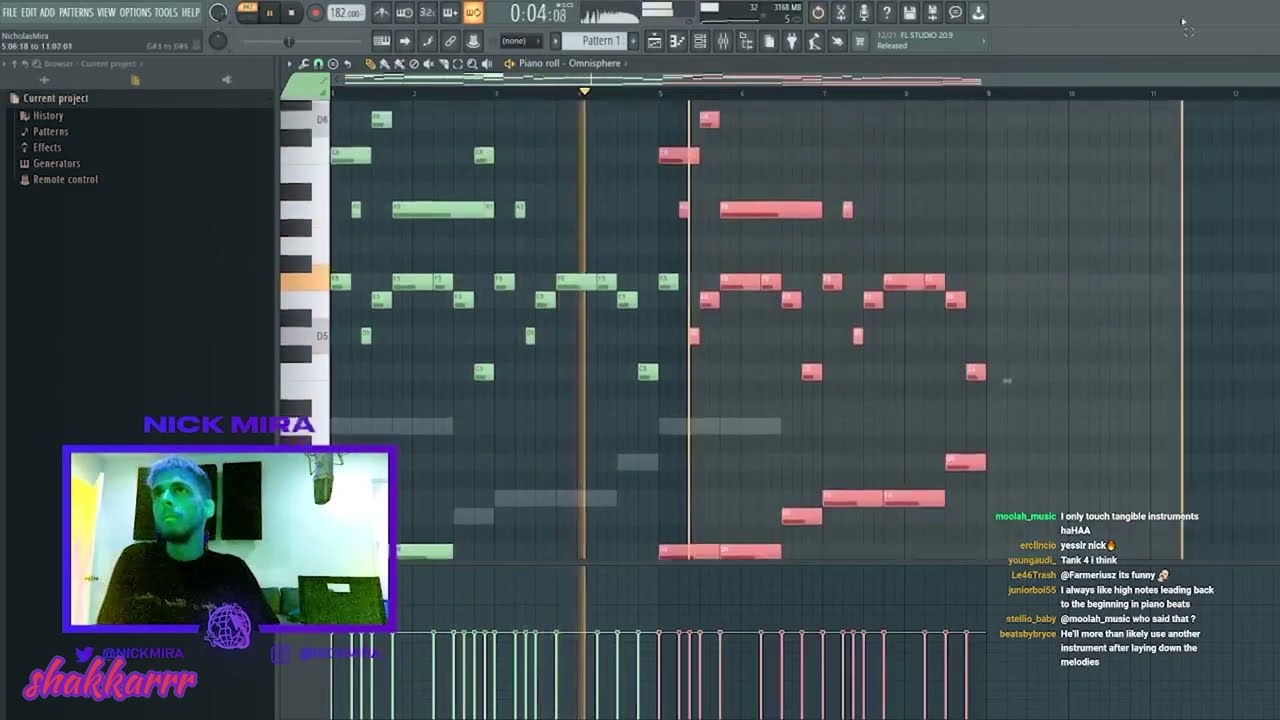Open the FILE menu
The width and height of the screenshot is (1280, 720).
10,12
